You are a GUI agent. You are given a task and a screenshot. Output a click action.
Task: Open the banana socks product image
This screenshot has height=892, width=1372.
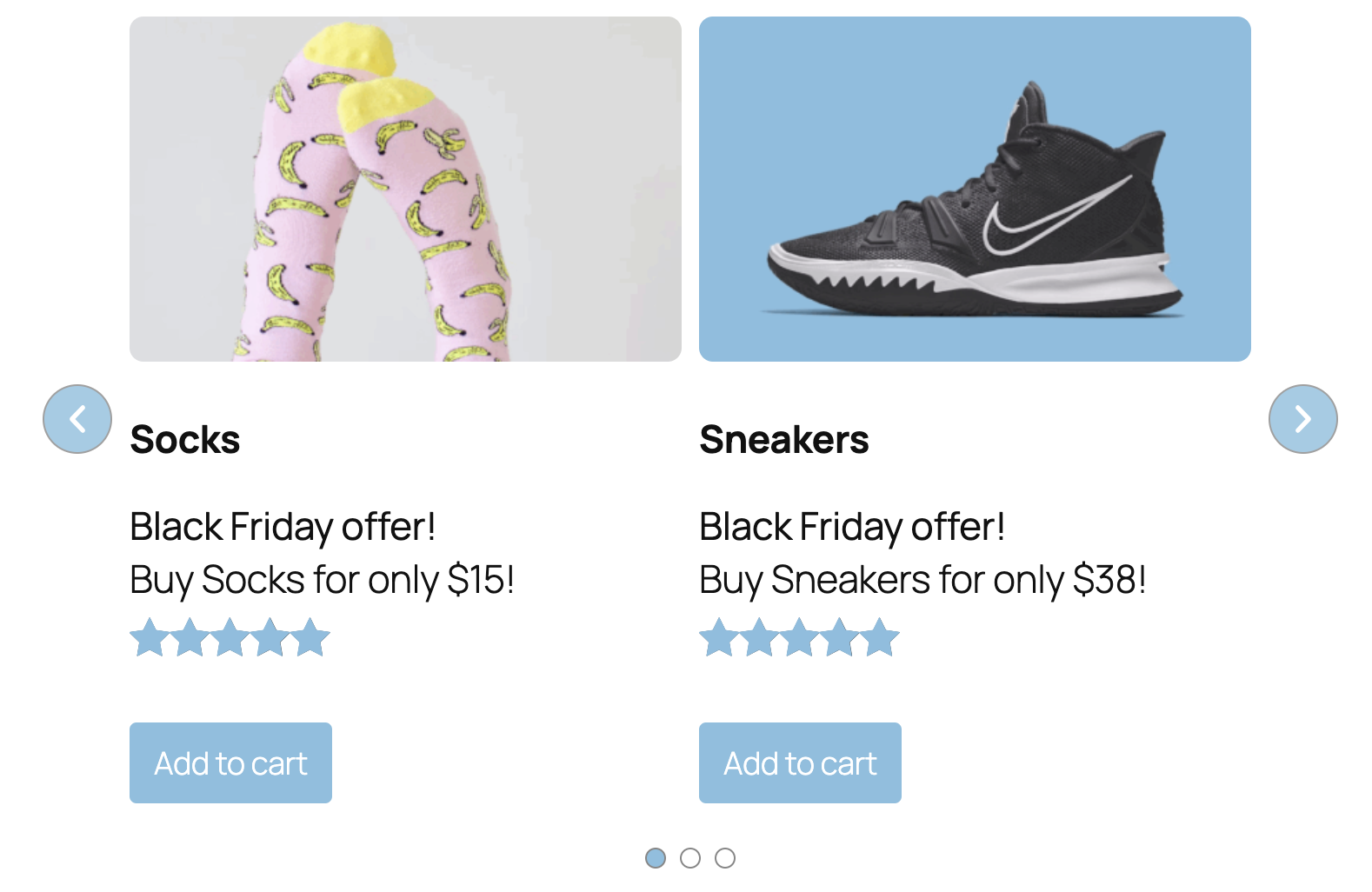(405, 189)
